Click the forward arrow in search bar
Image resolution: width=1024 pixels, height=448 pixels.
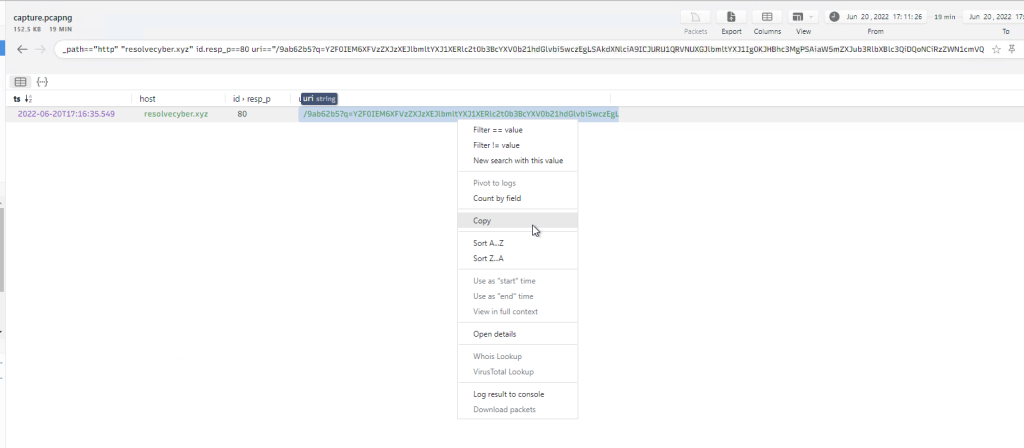click(41, 48)
